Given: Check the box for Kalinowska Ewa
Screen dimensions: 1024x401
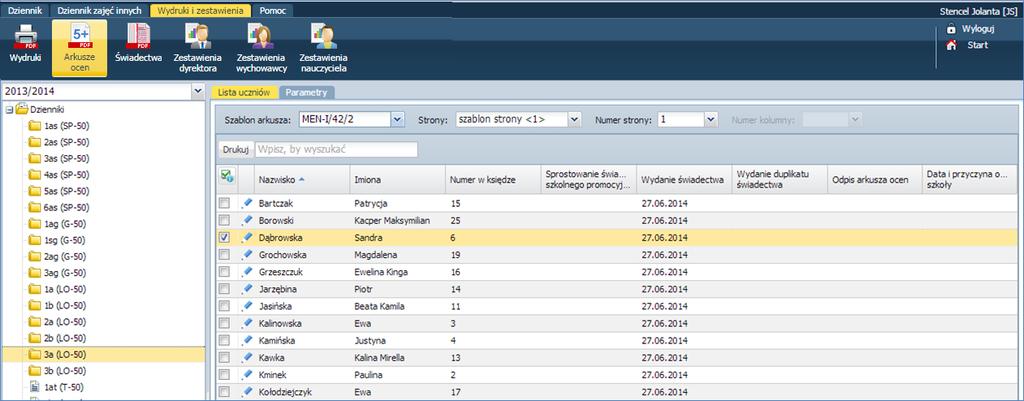Looking at the screenshot, I should click(224, 323).
